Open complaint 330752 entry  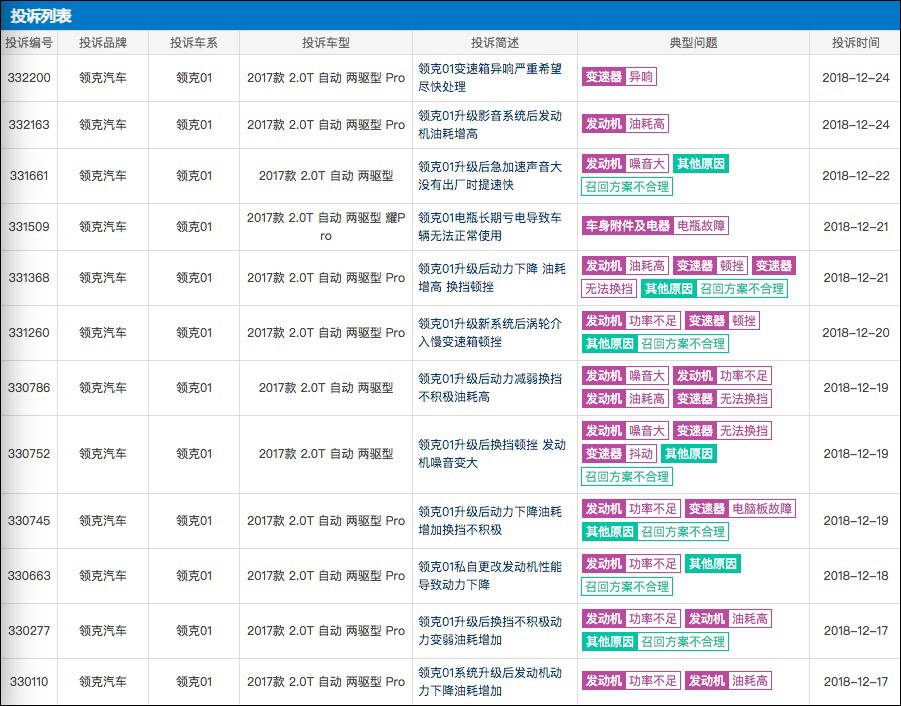tap(29, 454)
